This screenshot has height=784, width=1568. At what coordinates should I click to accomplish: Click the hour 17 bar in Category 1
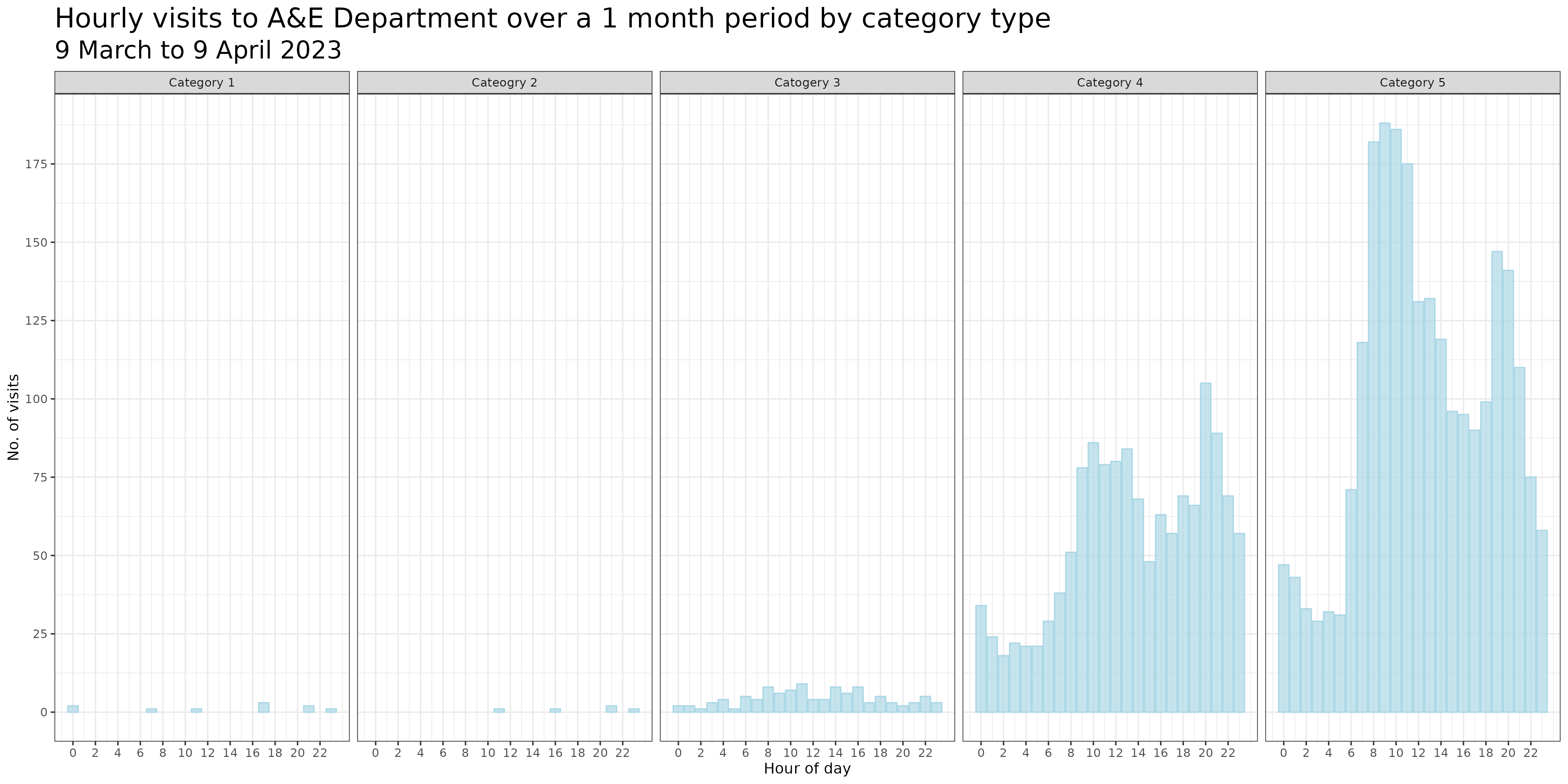tap(264, 707)
